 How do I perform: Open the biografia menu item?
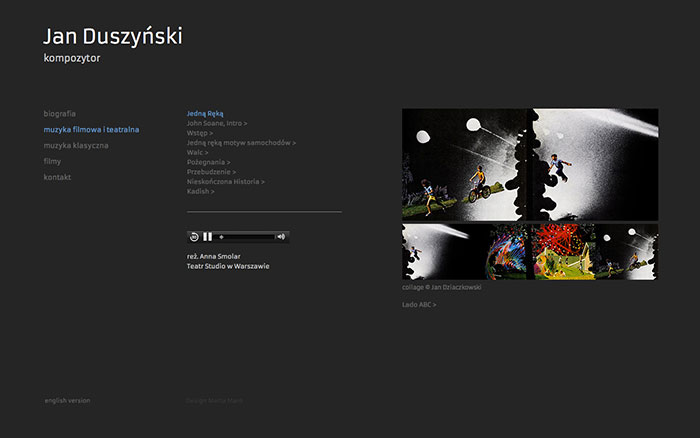(x=59, y=114)
